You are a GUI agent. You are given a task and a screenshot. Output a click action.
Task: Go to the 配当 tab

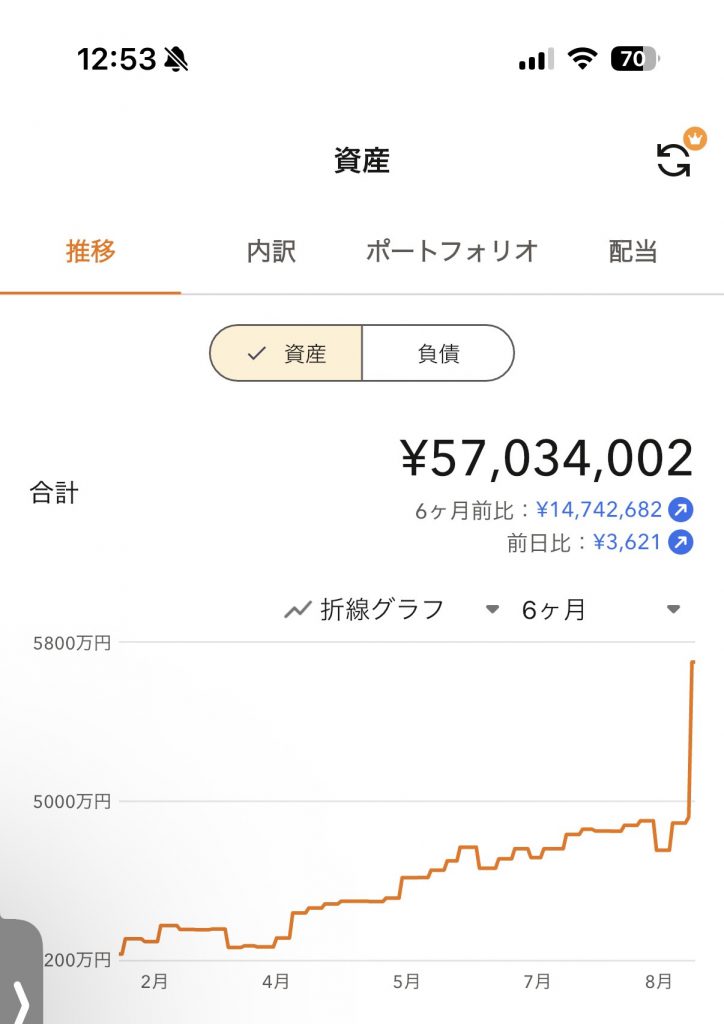coord(633,251)
